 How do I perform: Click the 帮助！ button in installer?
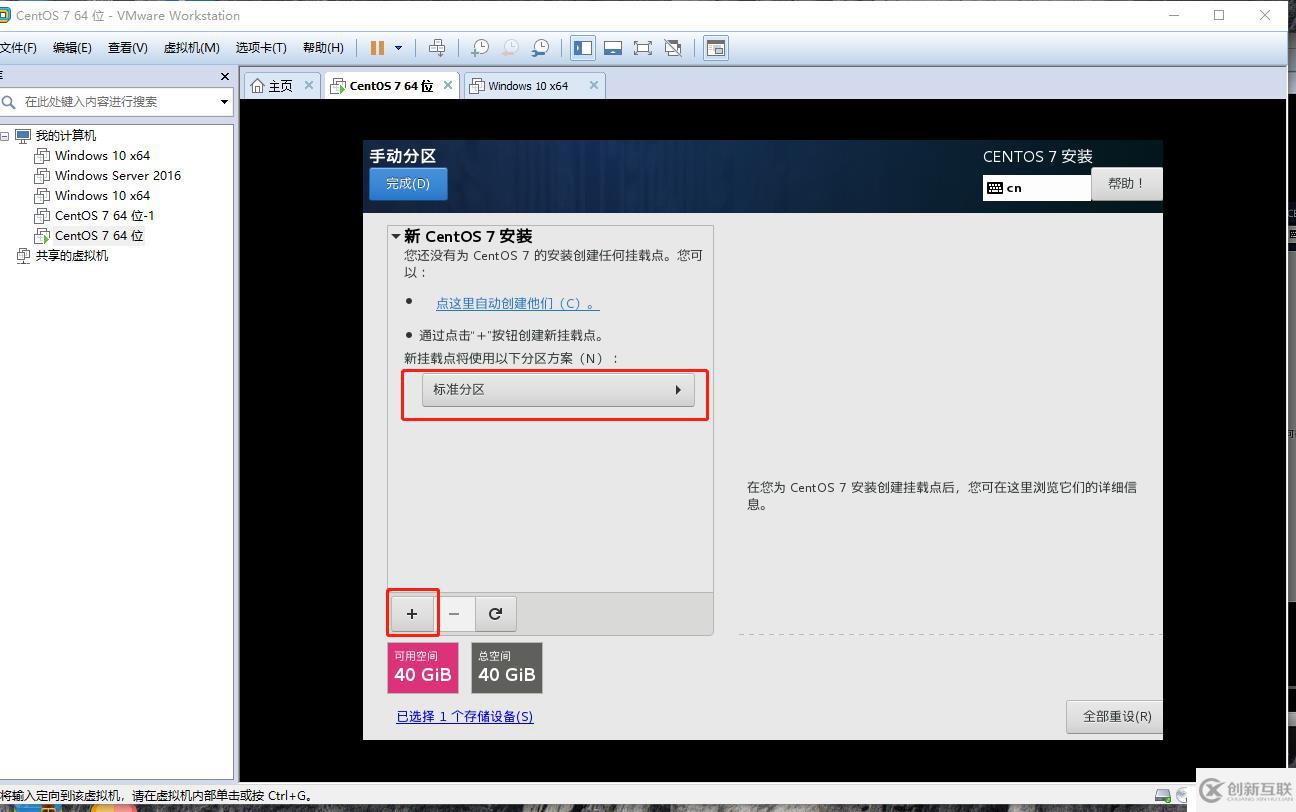click(1126, 184)
